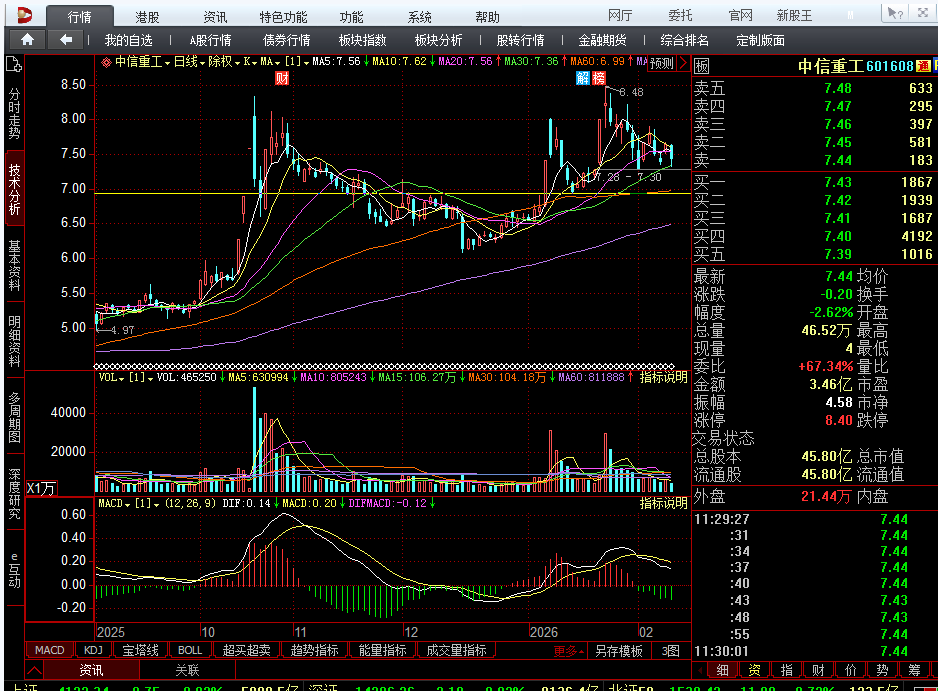Select the 财 tab in quote panel
Image resolution: width=938 pixels, height=691 pixels.
tap(818, 670)
